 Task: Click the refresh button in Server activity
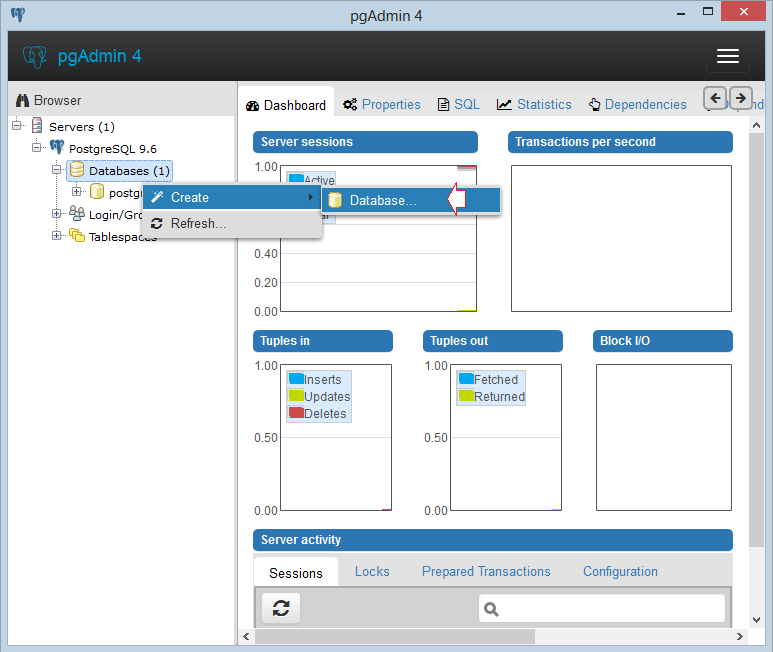281,608
